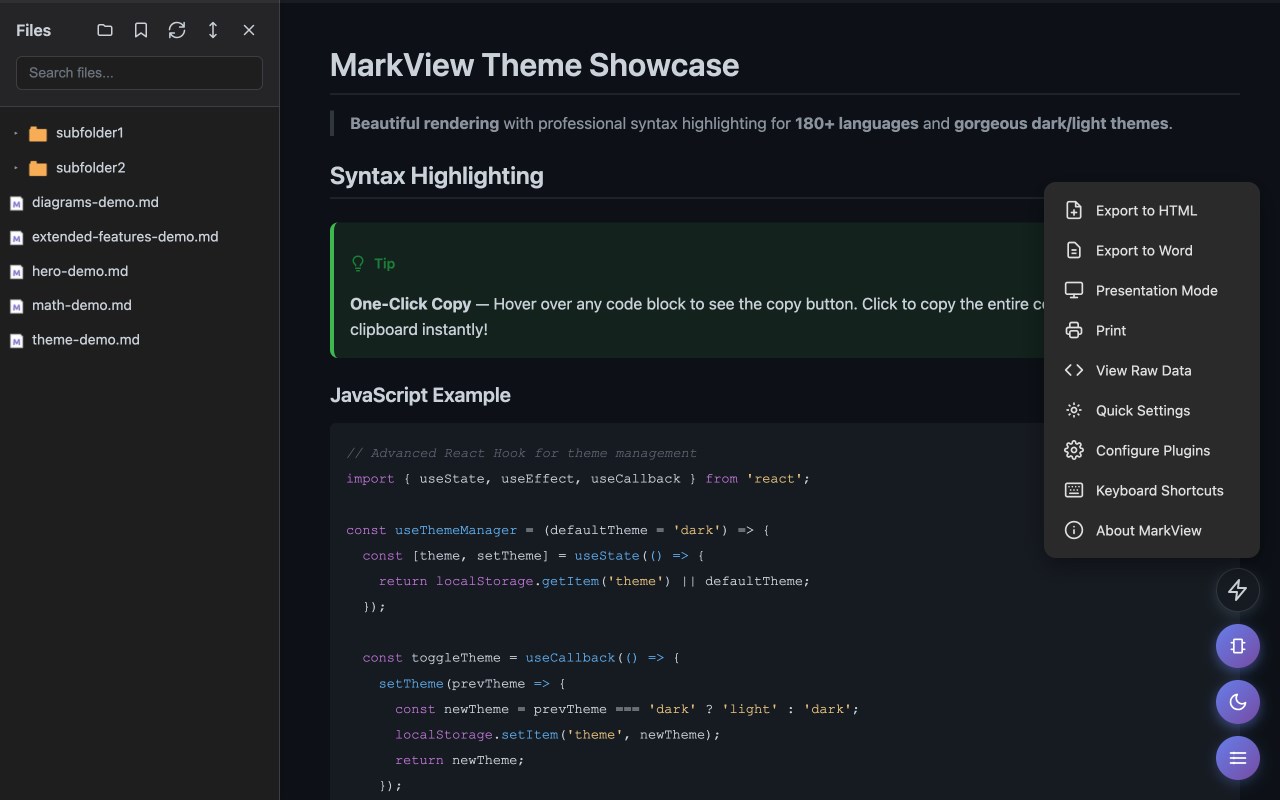Open About MarkView menu entry
The image size is (1280, 800).
coord(1151,530)
